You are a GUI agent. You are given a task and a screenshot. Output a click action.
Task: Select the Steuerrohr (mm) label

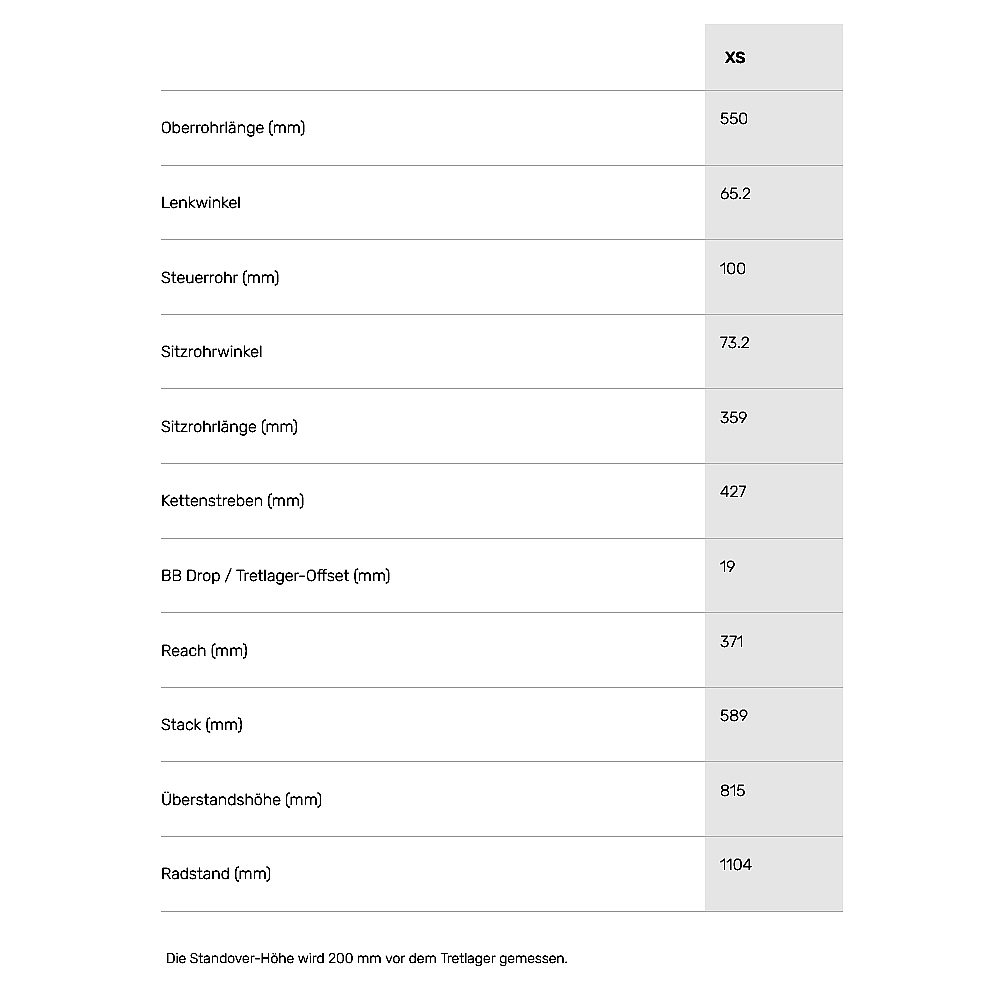point(220,277)
